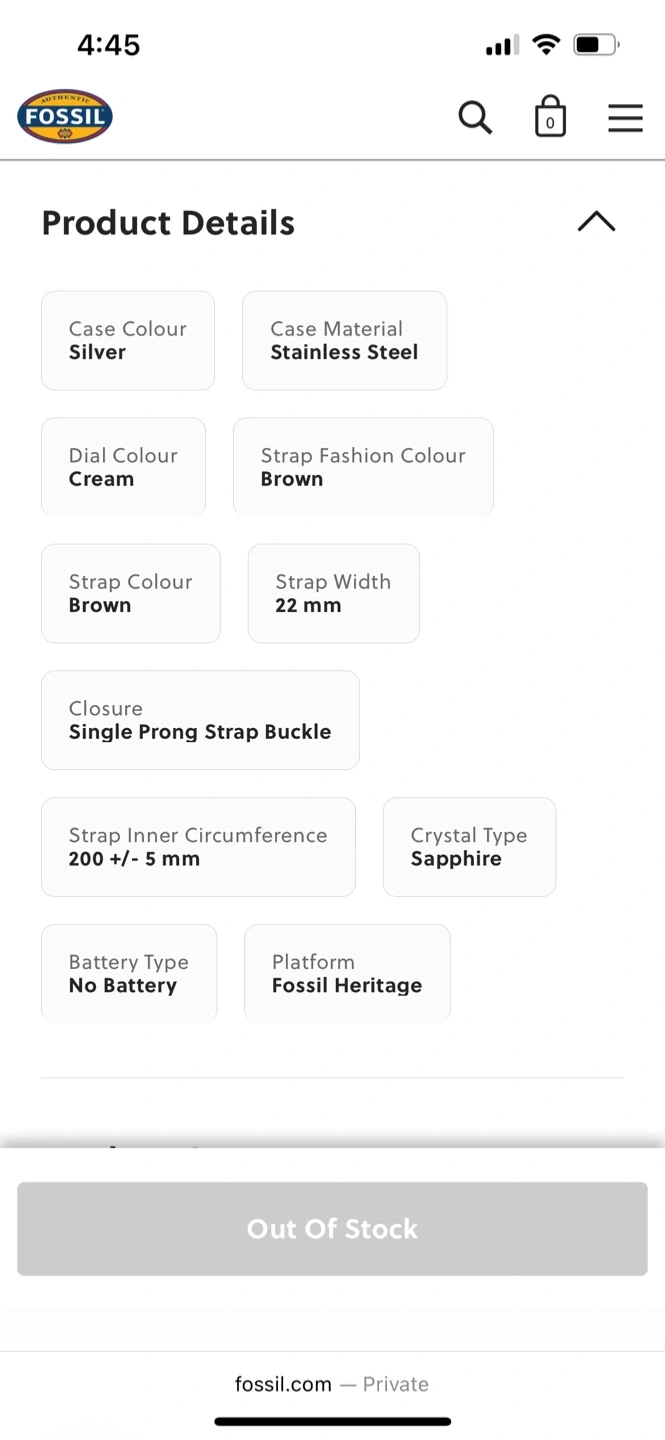665x1440 pixels.
Task: Tap the Case Colour Silver chip
Action: pyautogui.click(x=128, y=340)
